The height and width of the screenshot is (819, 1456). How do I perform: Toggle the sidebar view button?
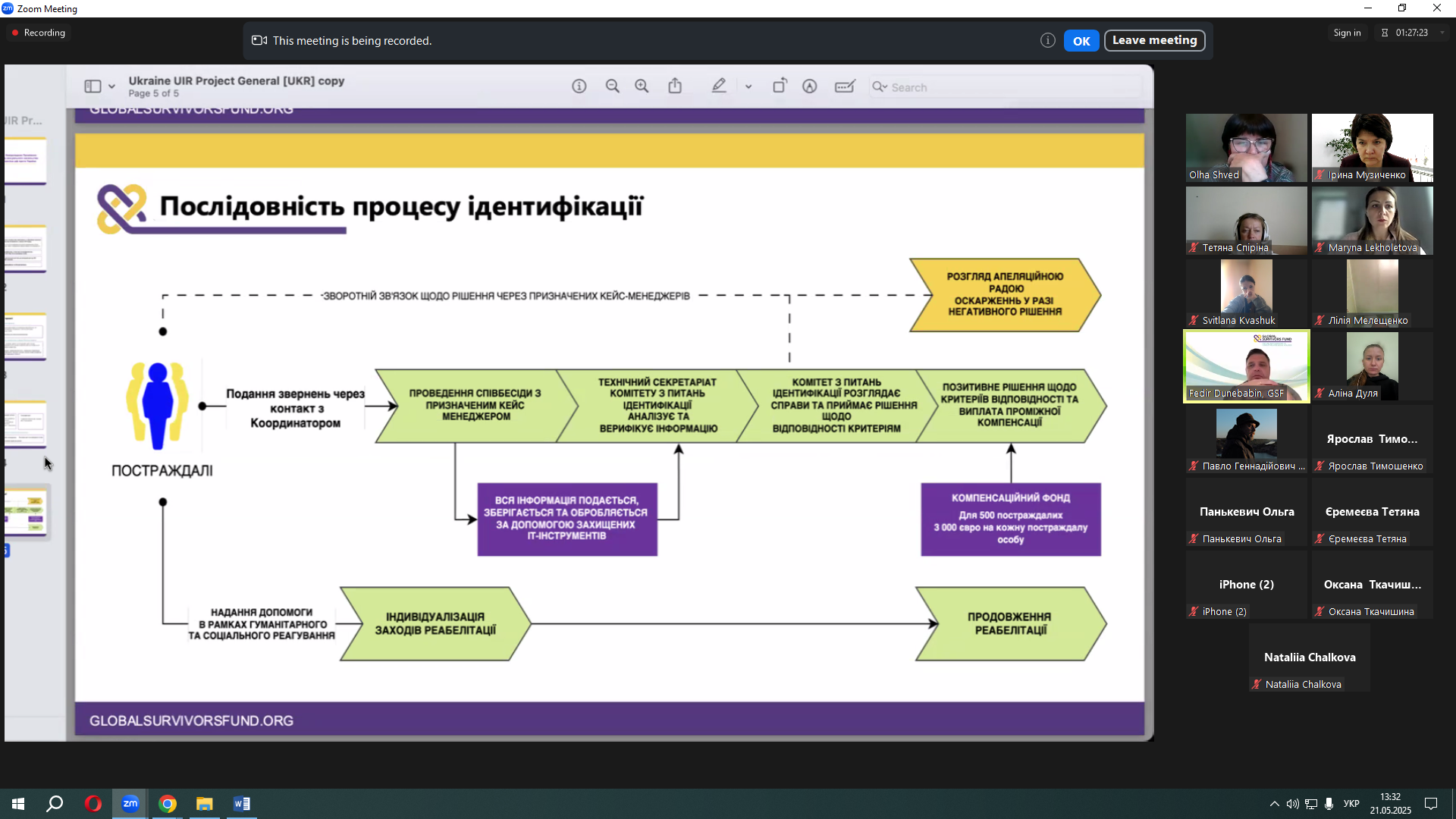(x=93, y=86)
